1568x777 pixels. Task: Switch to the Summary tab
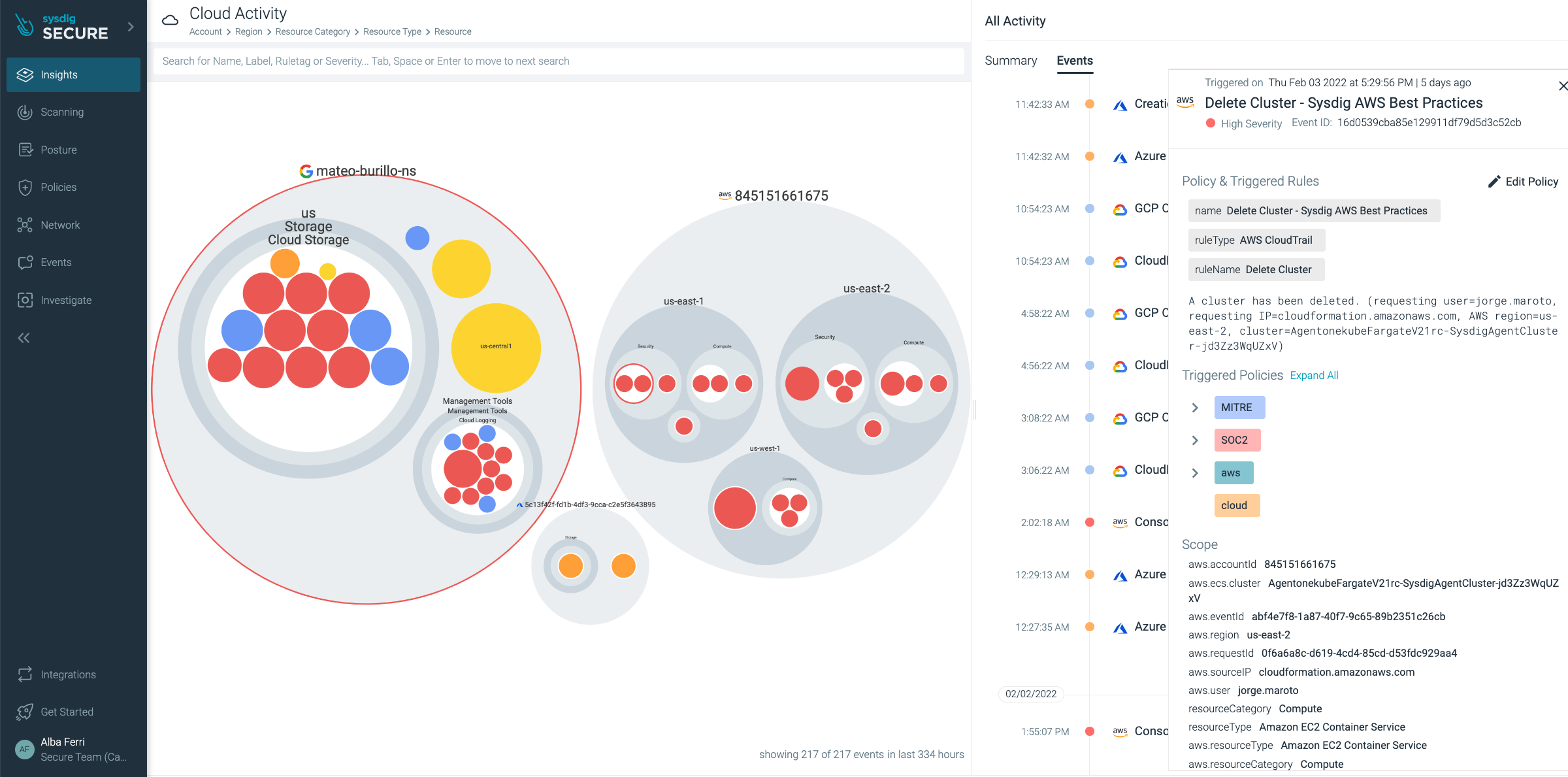pyautogui.click(x=1010, y=61)
